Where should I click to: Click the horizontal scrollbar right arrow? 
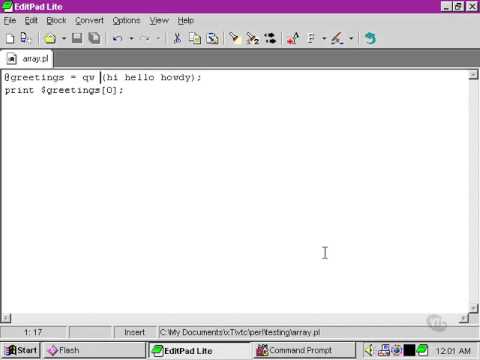(464, 318)
